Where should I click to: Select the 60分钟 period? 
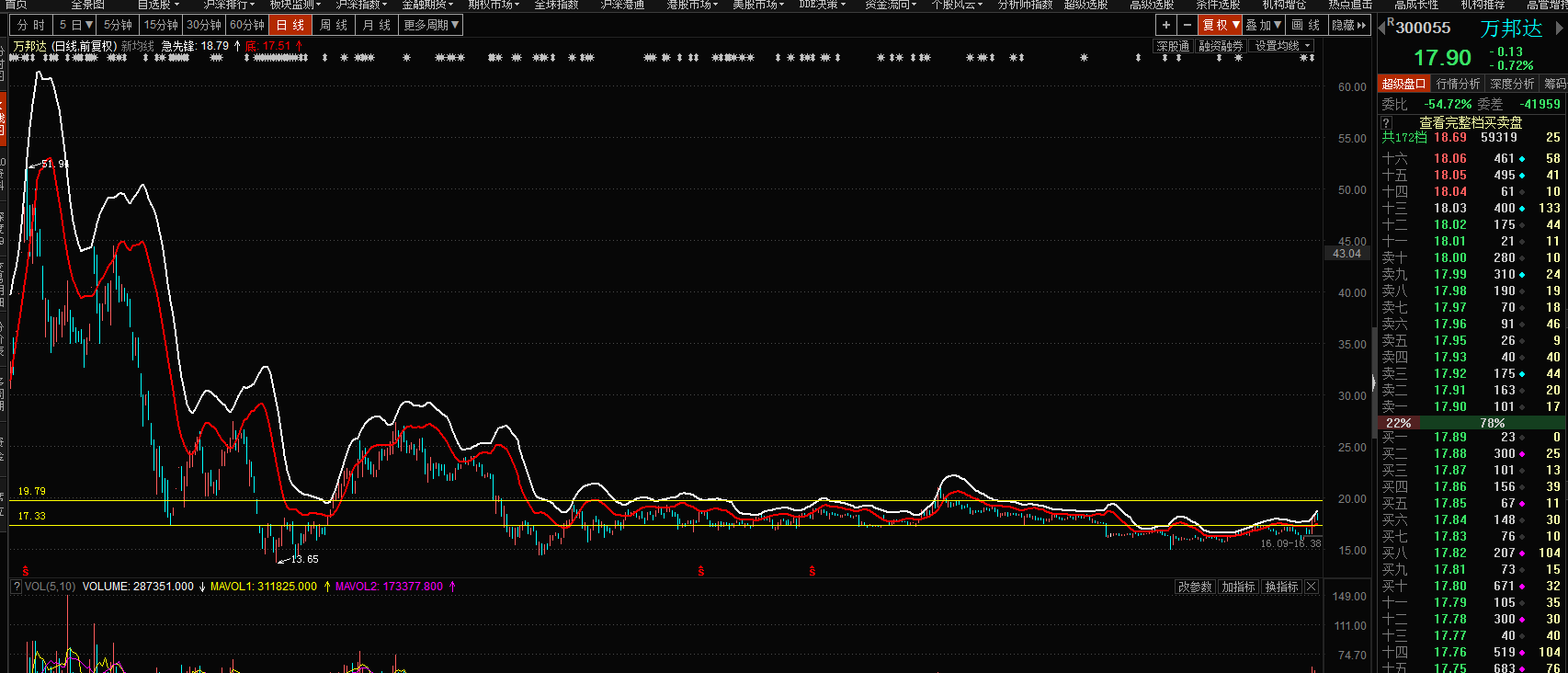point(247,25)
